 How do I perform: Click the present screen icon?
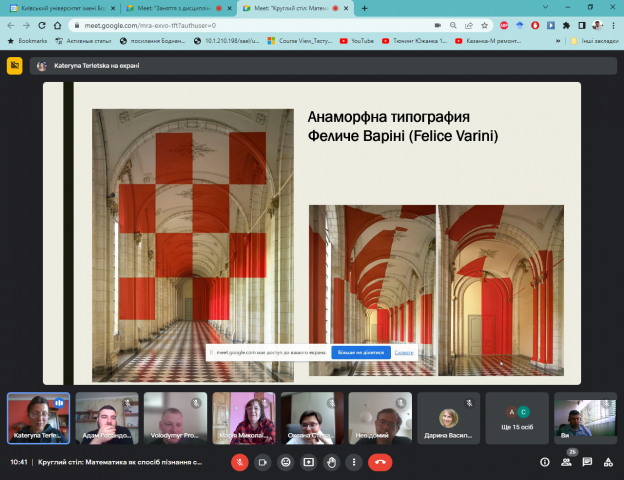pos(308,462)
